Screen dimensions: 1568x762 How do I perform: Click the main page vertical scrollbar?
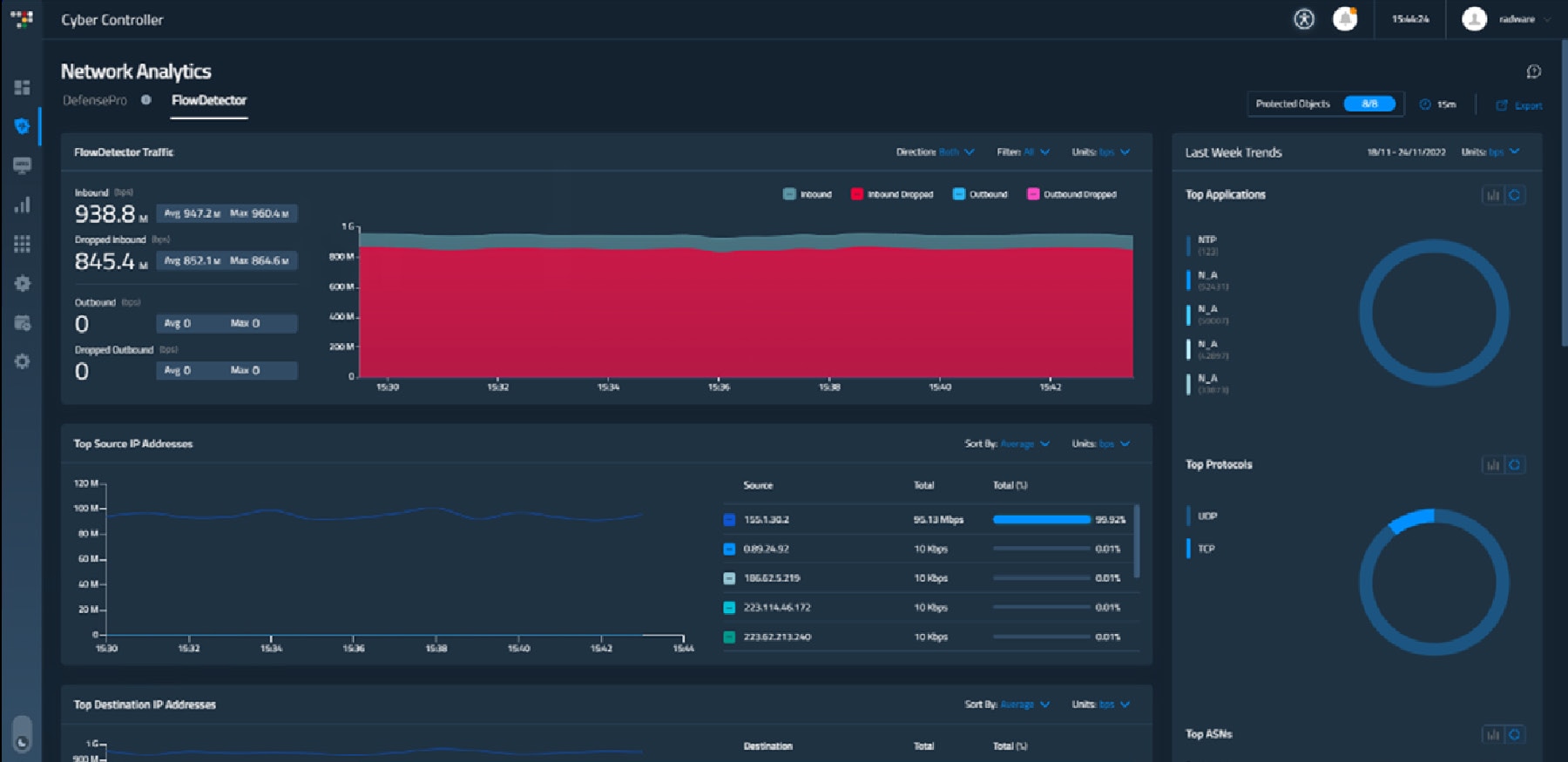1564,192
